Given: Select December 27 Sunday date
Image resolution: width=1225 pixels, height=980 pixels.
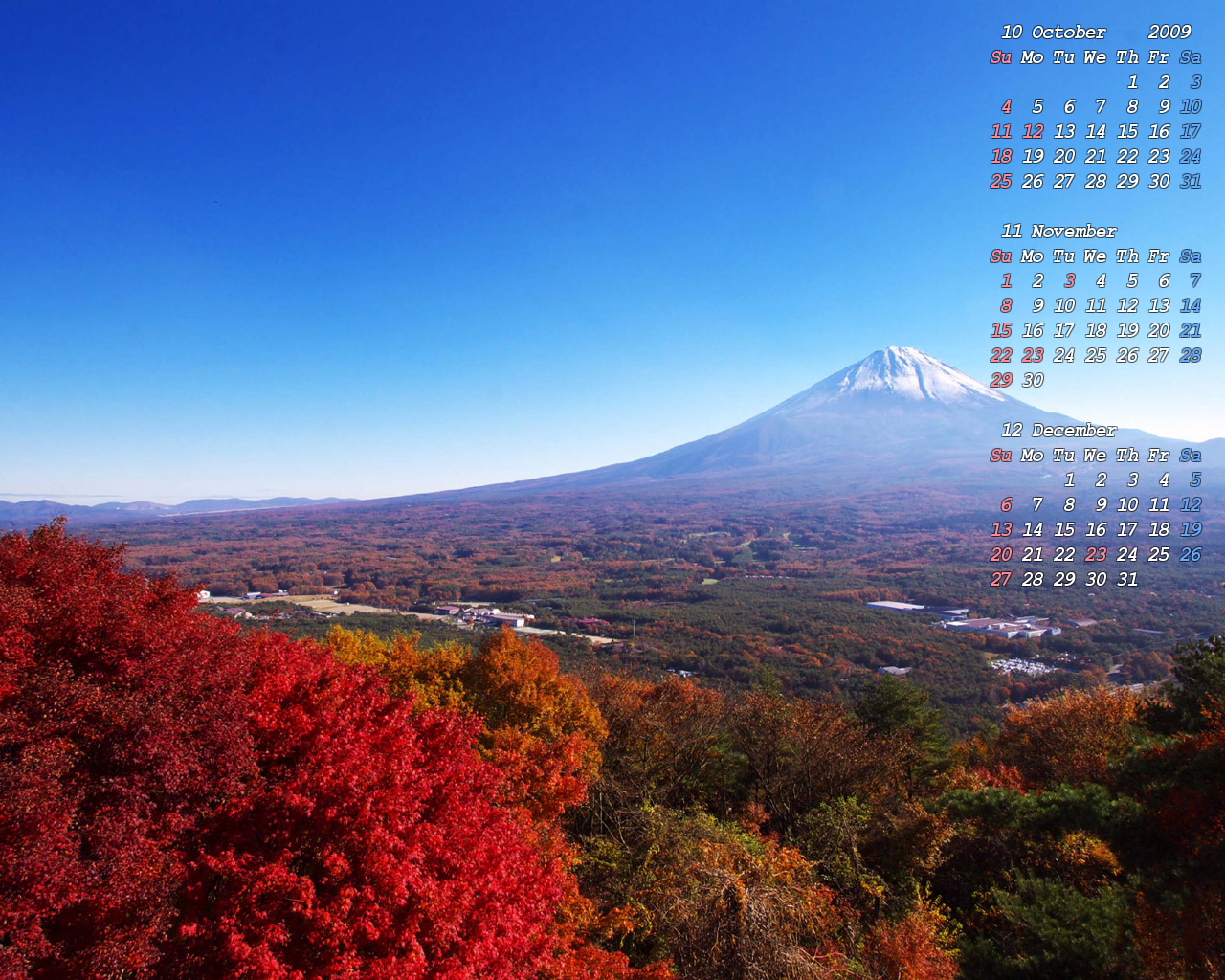Looking at the screenshot, I should (1001, 580).
